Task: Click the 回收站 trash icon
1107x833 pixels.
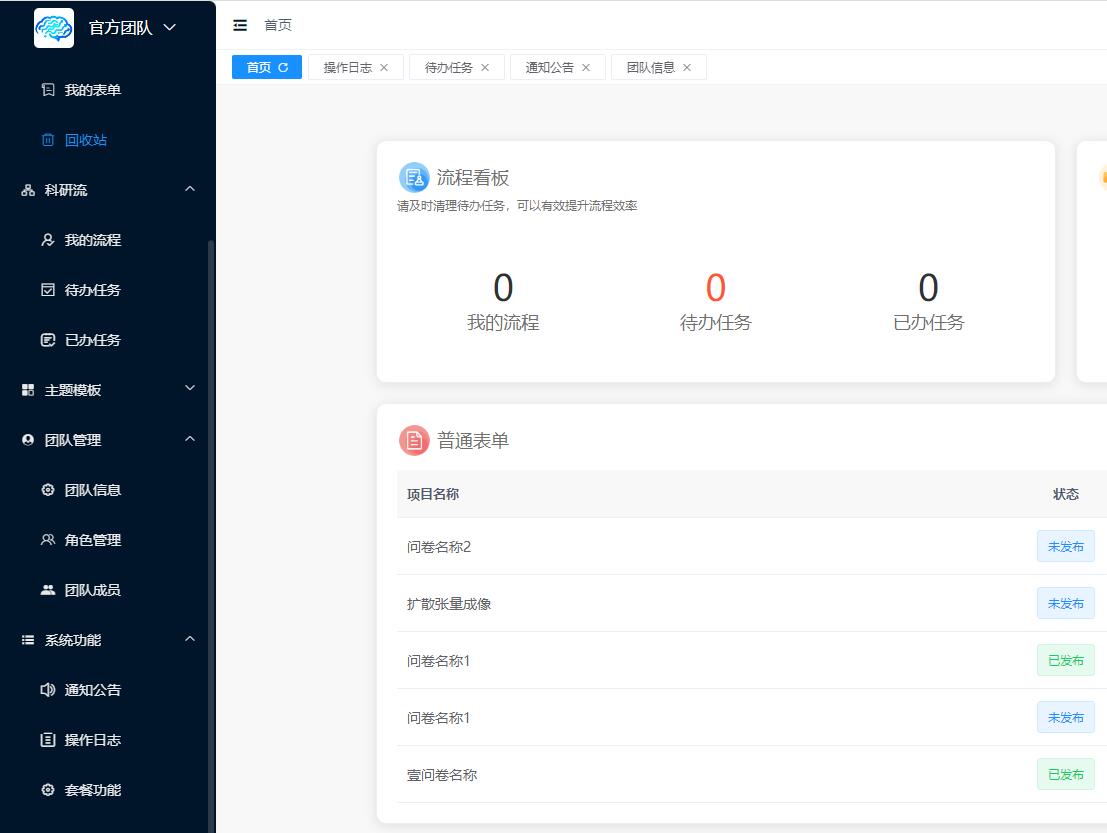Action: [x=48, y=140]
